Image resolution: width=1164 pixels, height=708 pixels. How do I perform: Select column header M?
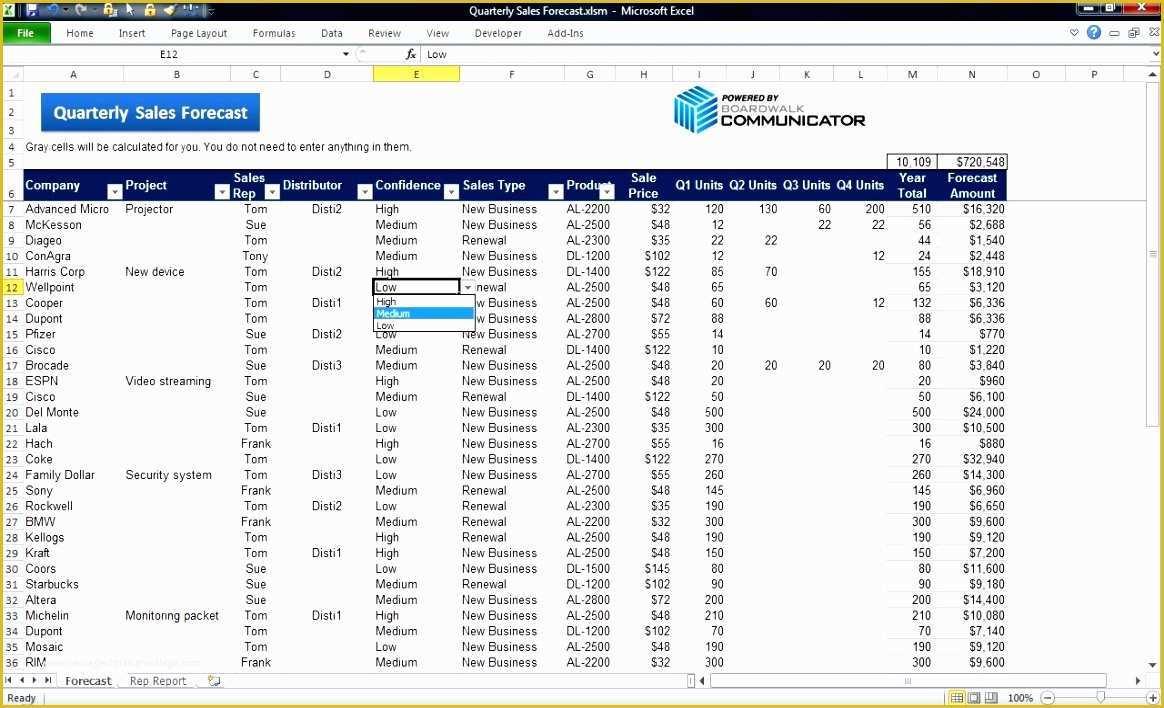(912, 74)
